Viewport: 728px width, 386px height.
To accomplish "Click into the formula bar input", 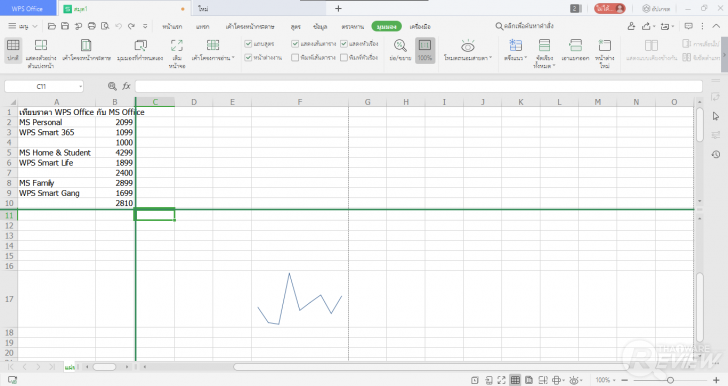I will tap(418, 86).
